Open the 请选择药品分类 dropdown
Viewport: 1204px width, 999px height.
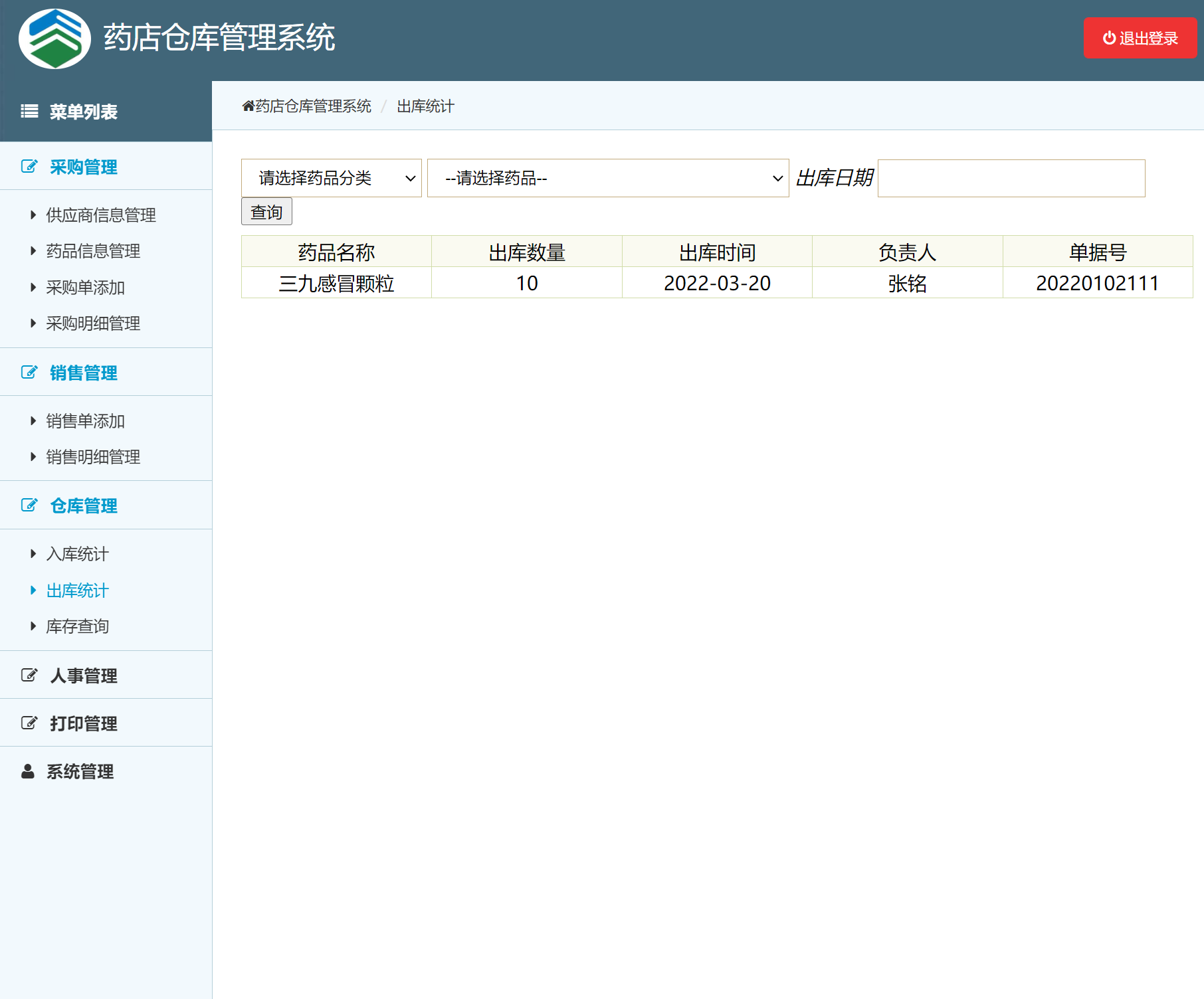pos(332,178)
